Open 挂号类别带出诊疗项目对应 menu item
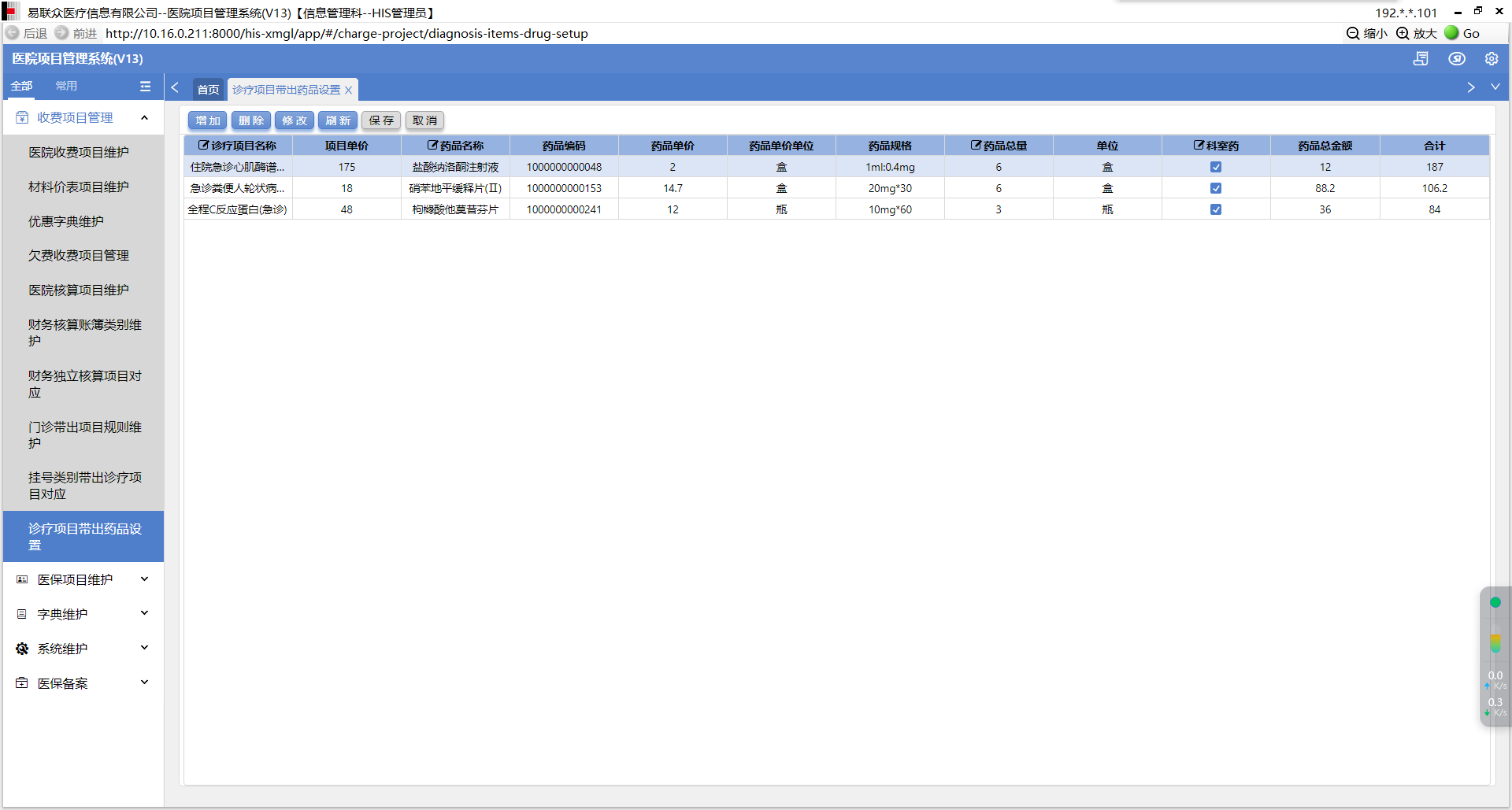This screenshot has width=1512, height=810. [x=83, y=486]
